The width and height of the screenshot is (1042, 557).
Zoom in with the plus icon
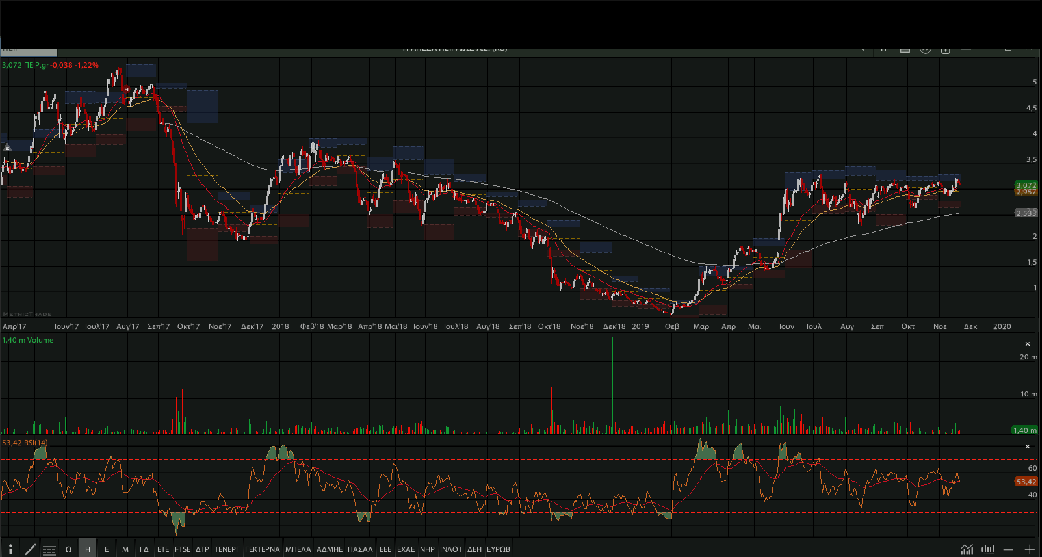click(1029, 549)
